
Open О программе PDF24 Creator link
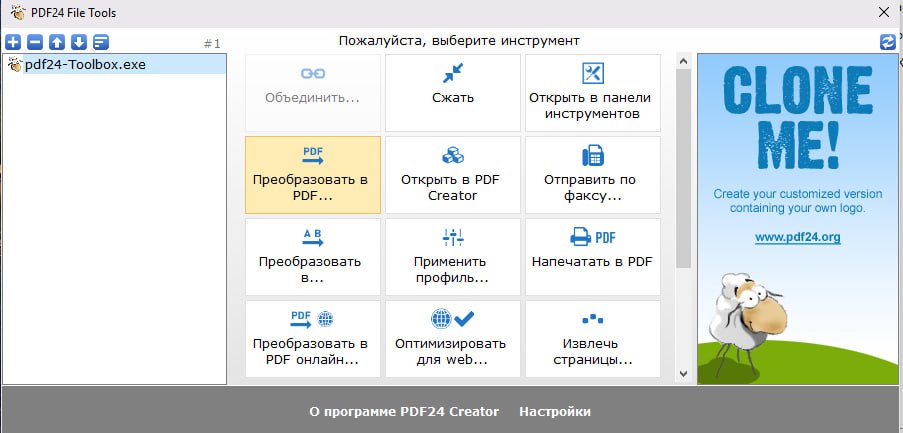404,412
